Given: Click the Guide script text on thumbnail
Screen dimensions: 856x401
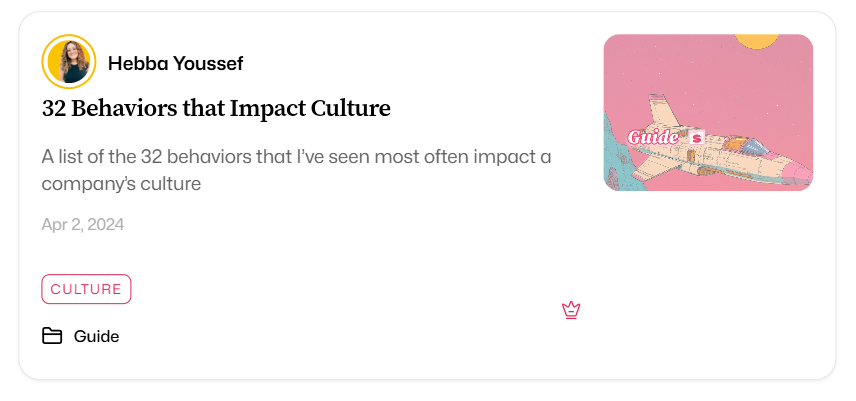Looking at the screenshot, I should (x=653, y=137).
